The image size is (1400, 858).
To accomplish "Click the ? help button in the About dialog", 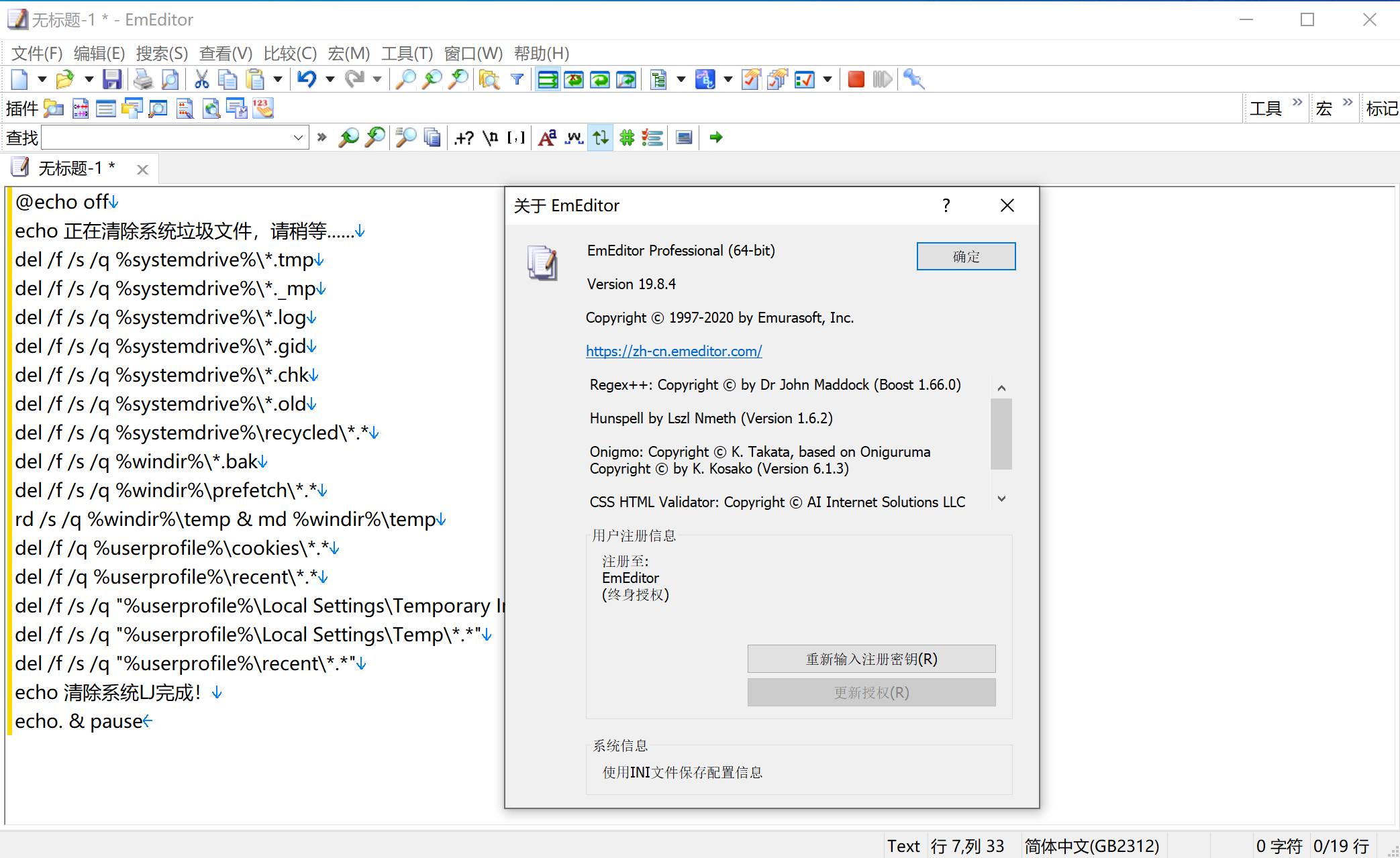I will click(946, 205).
